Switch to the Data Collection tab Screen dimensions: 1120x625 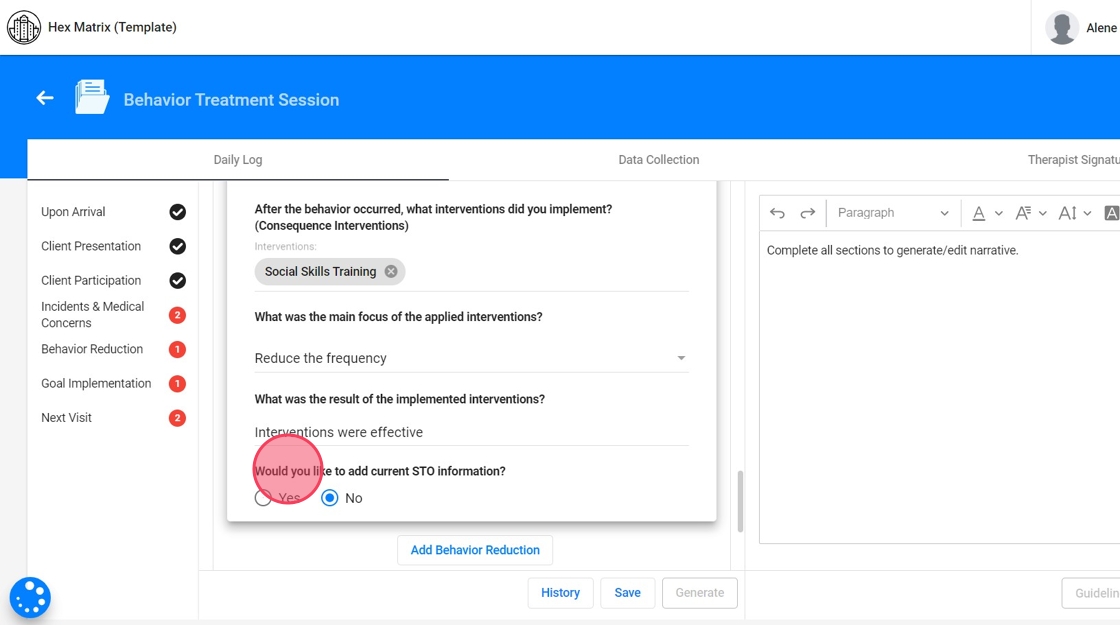[x=658, y=160]
